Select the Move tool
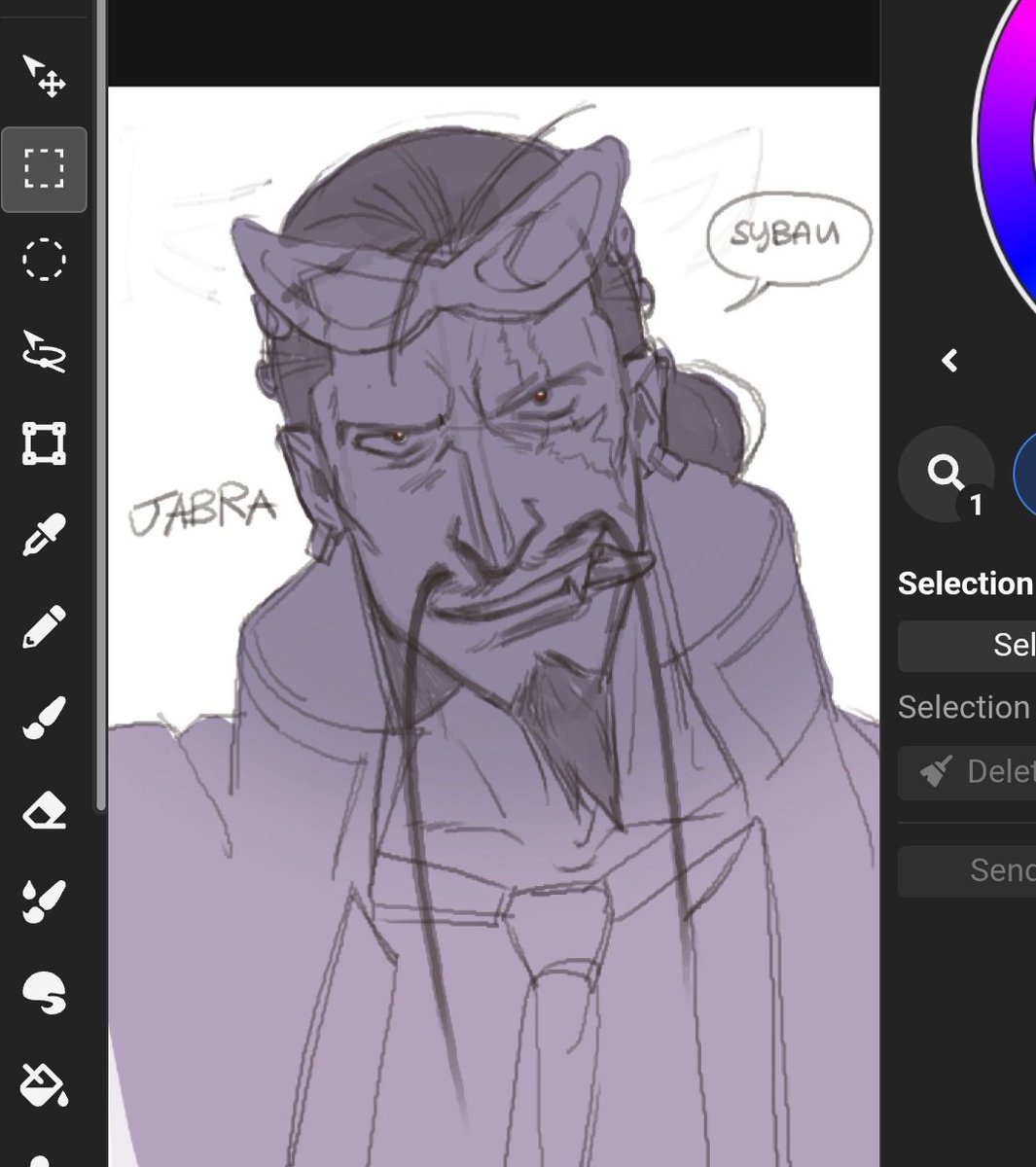1036x1167 pixels. pos(44,77)
